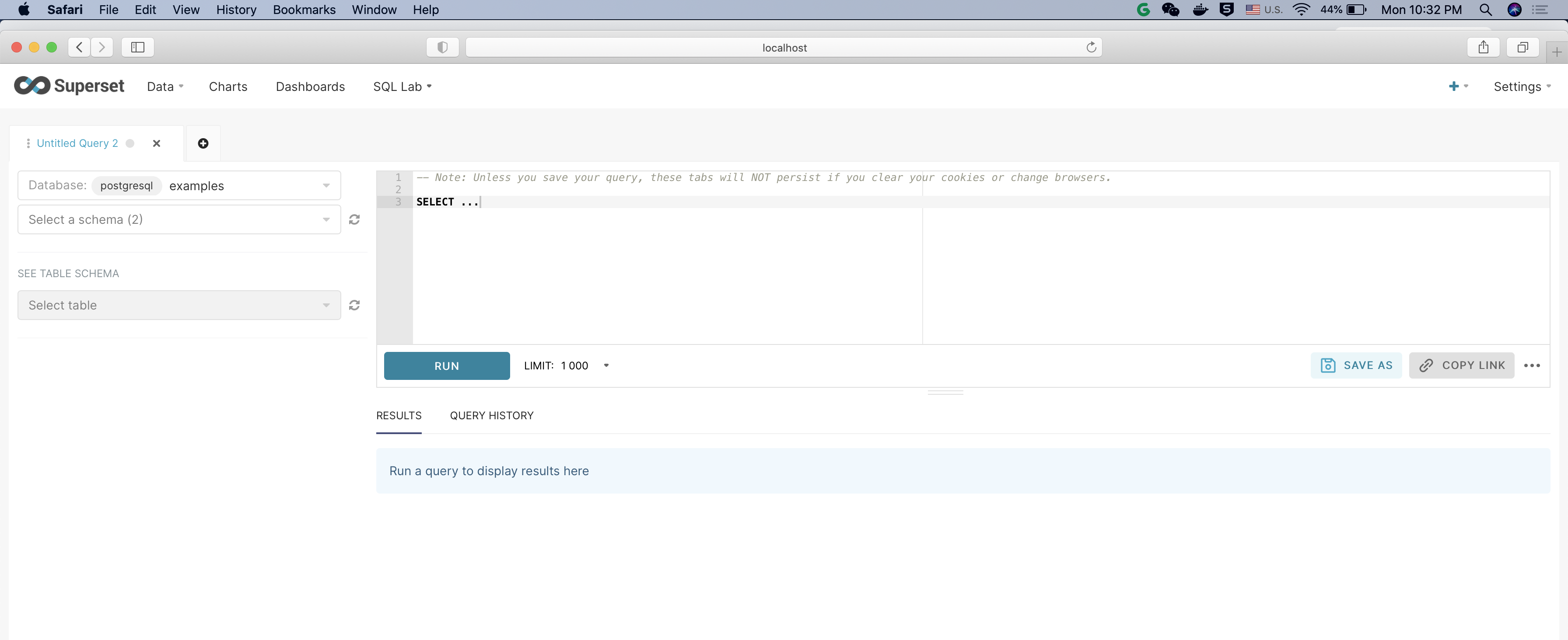Click inside the localhost address bar
This screenshot has width=1568, height=640.
tap(784, 47)
